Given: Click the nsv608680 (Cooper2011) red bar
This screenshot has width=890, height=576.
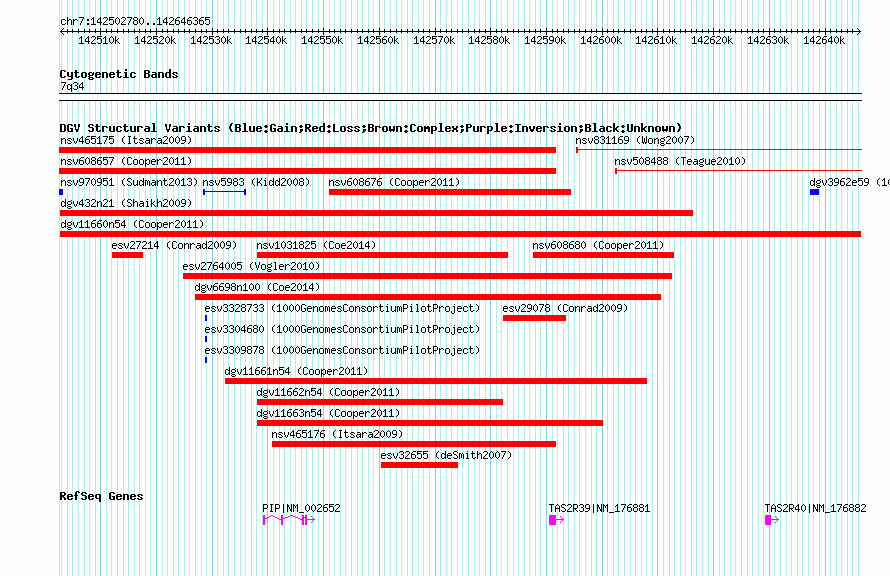Looking at the screenshot, I should (603, 255).
